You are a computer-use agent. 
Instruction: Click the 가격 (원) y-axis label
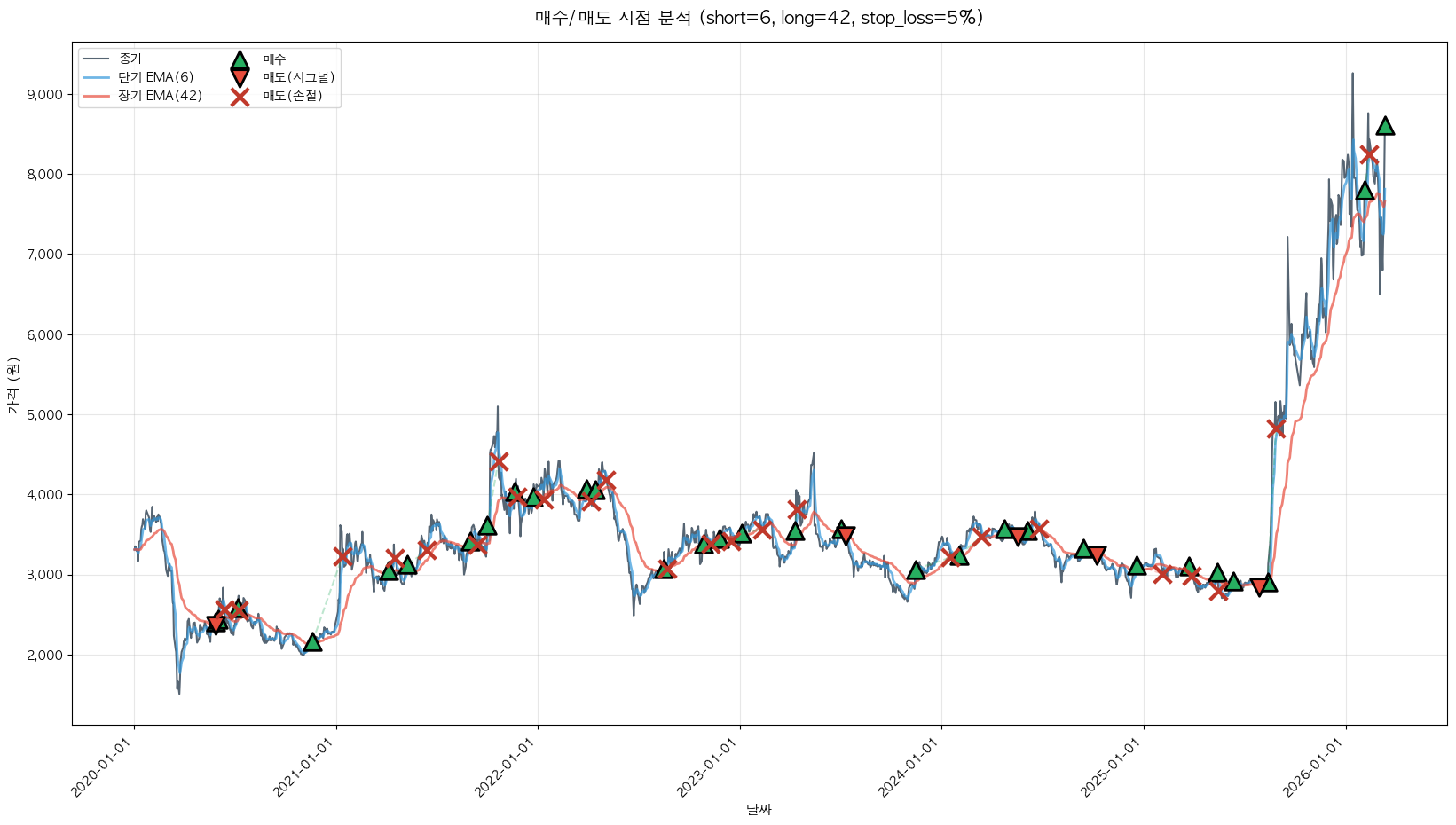pos(12,385)
